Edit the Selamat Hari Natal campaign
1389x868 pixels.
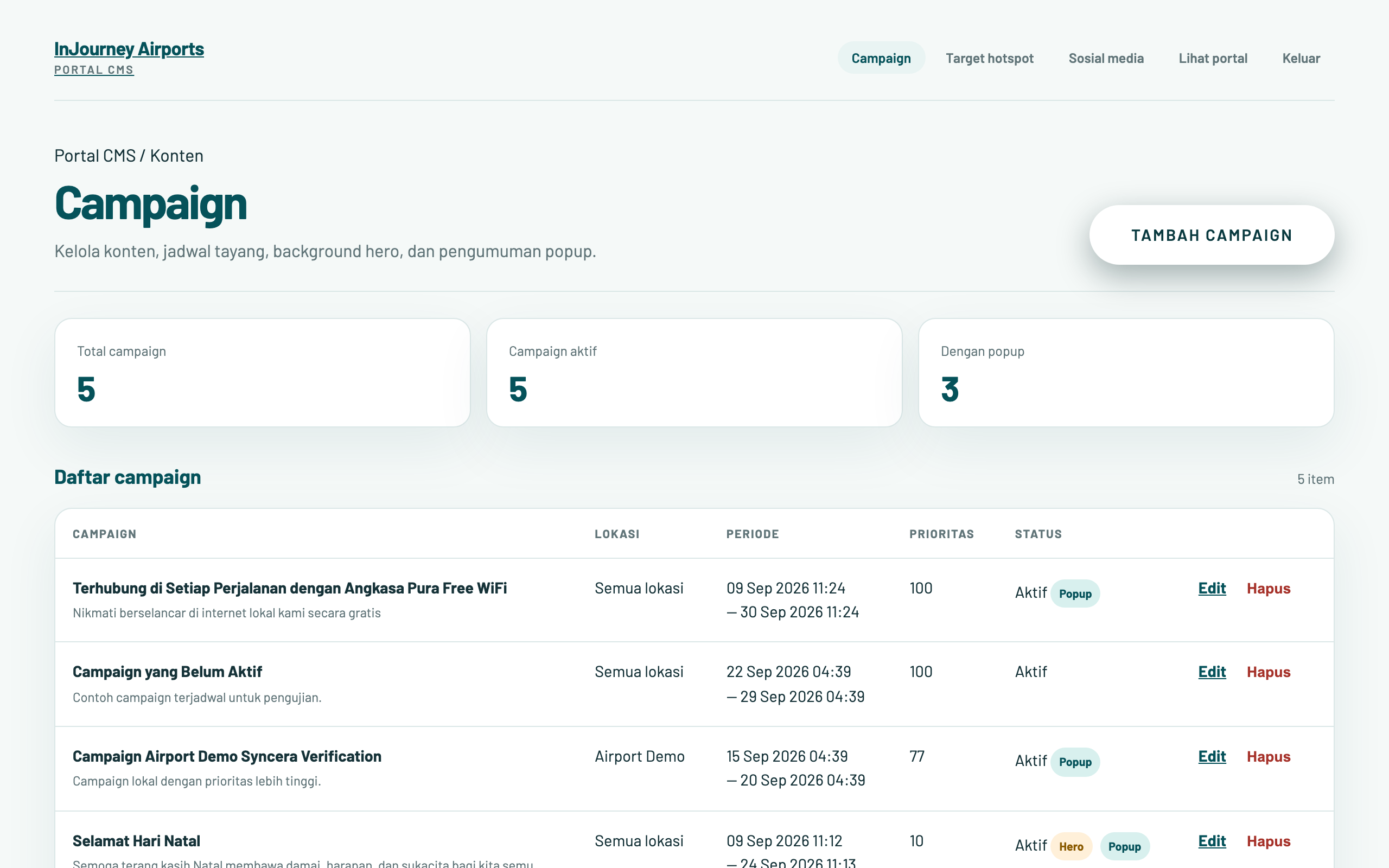pos(1212,841)
